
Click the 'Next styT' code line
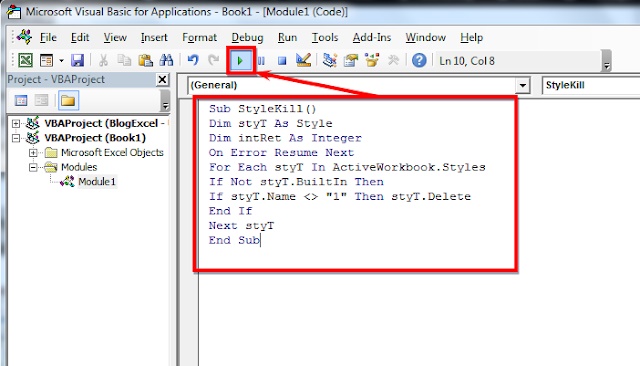tap(241, 226)
